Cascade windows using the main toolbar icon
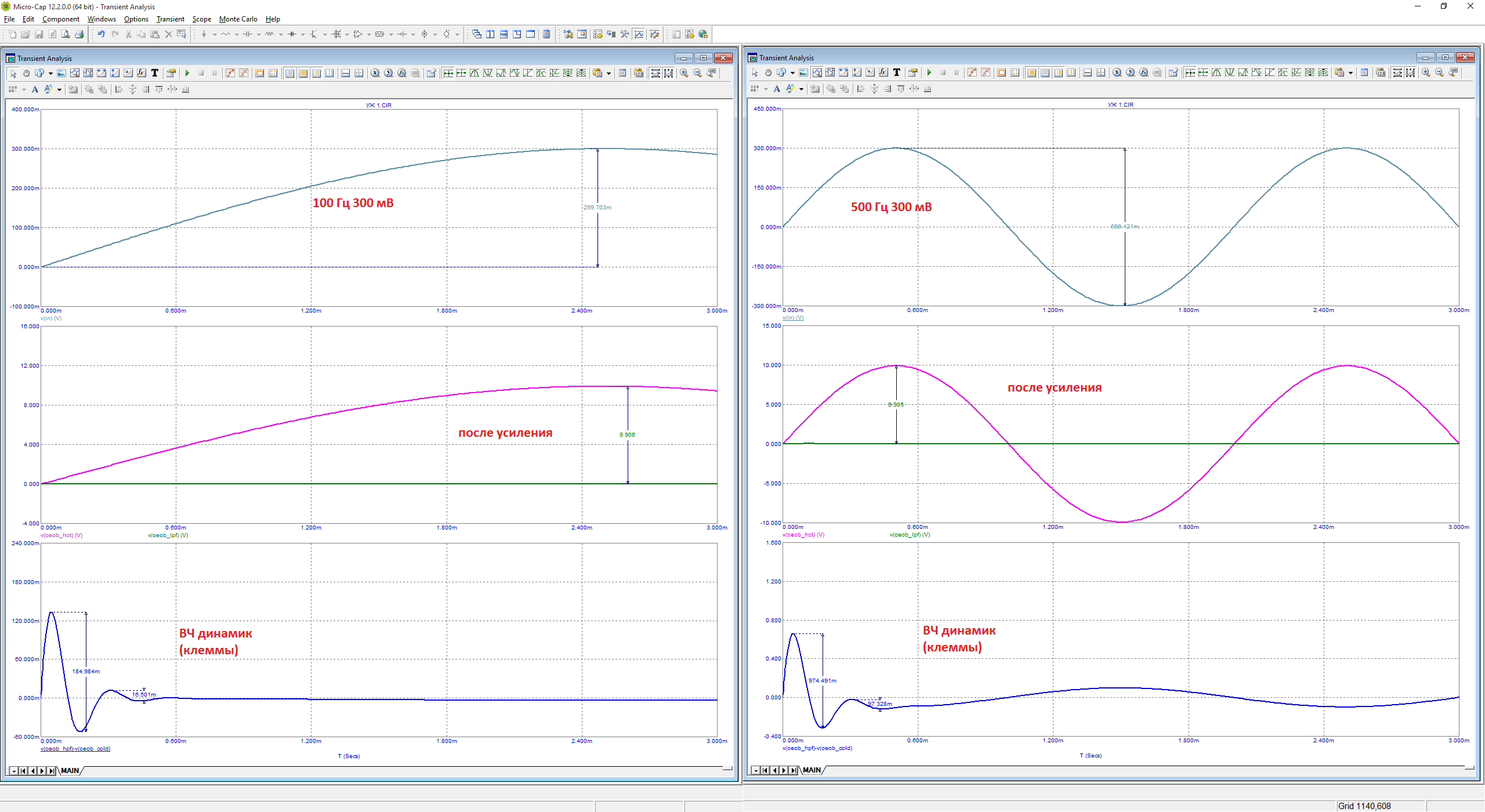 pyautogui.click(x=477, y=34)
